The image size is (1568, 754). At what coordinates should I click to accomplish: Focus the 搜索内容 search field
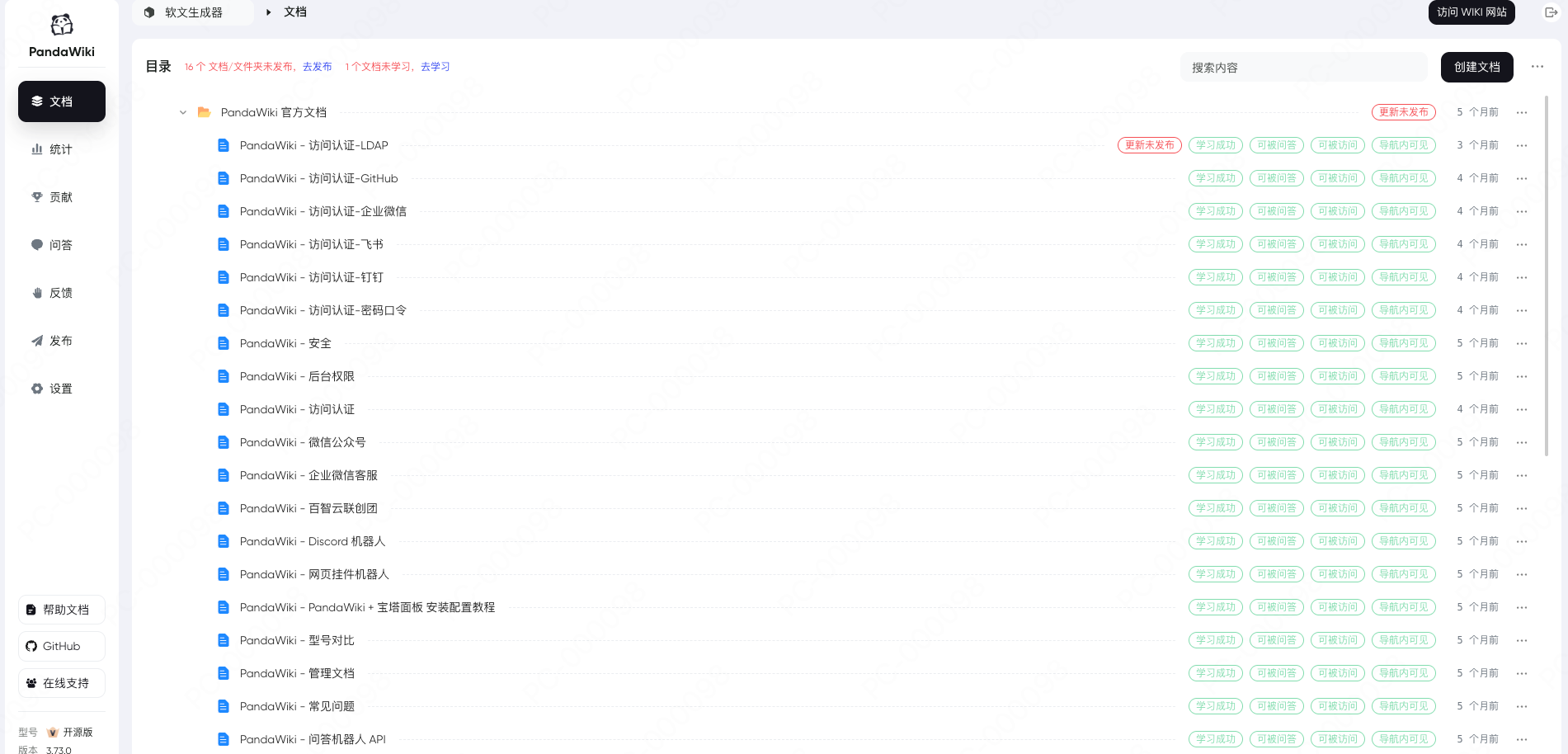tap(1304, 68)
